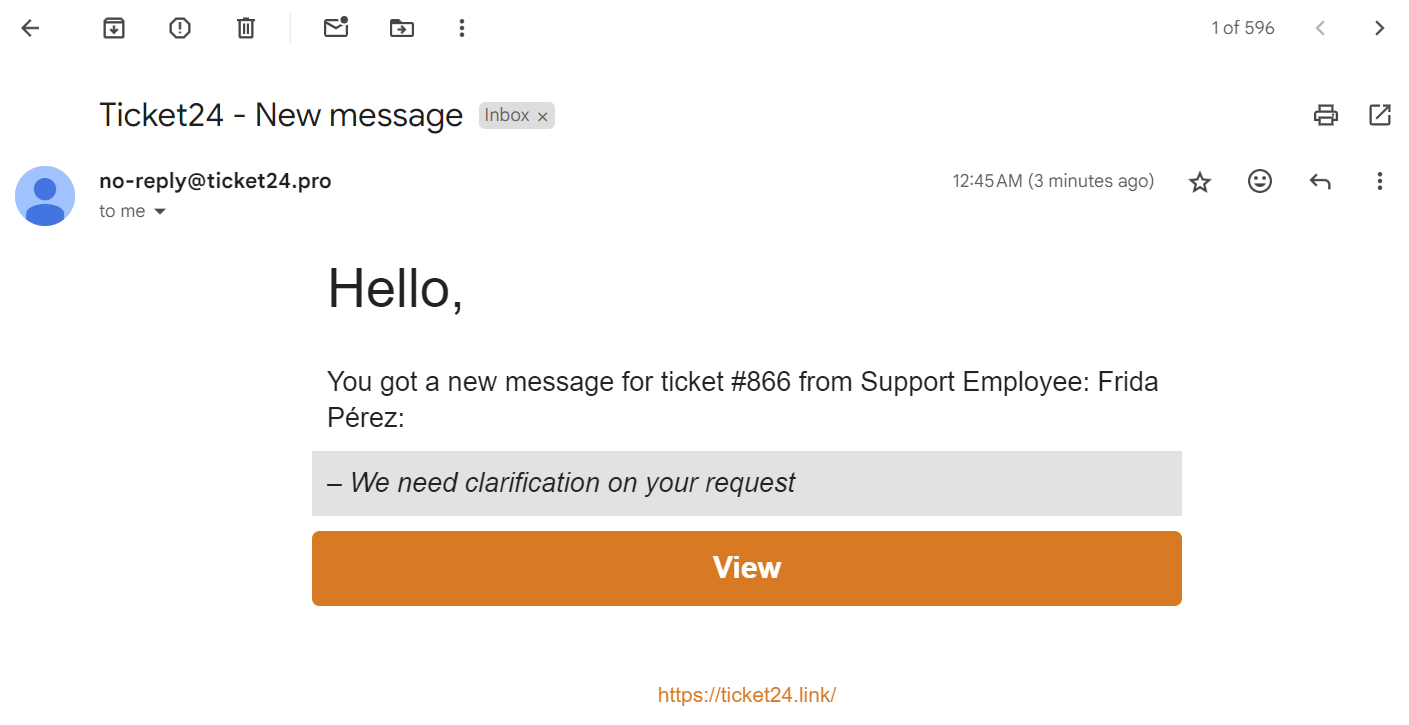Viewport: 1409px width, 725px height.
Task: Open message More options next to reply
Action: click(1379, 181)
